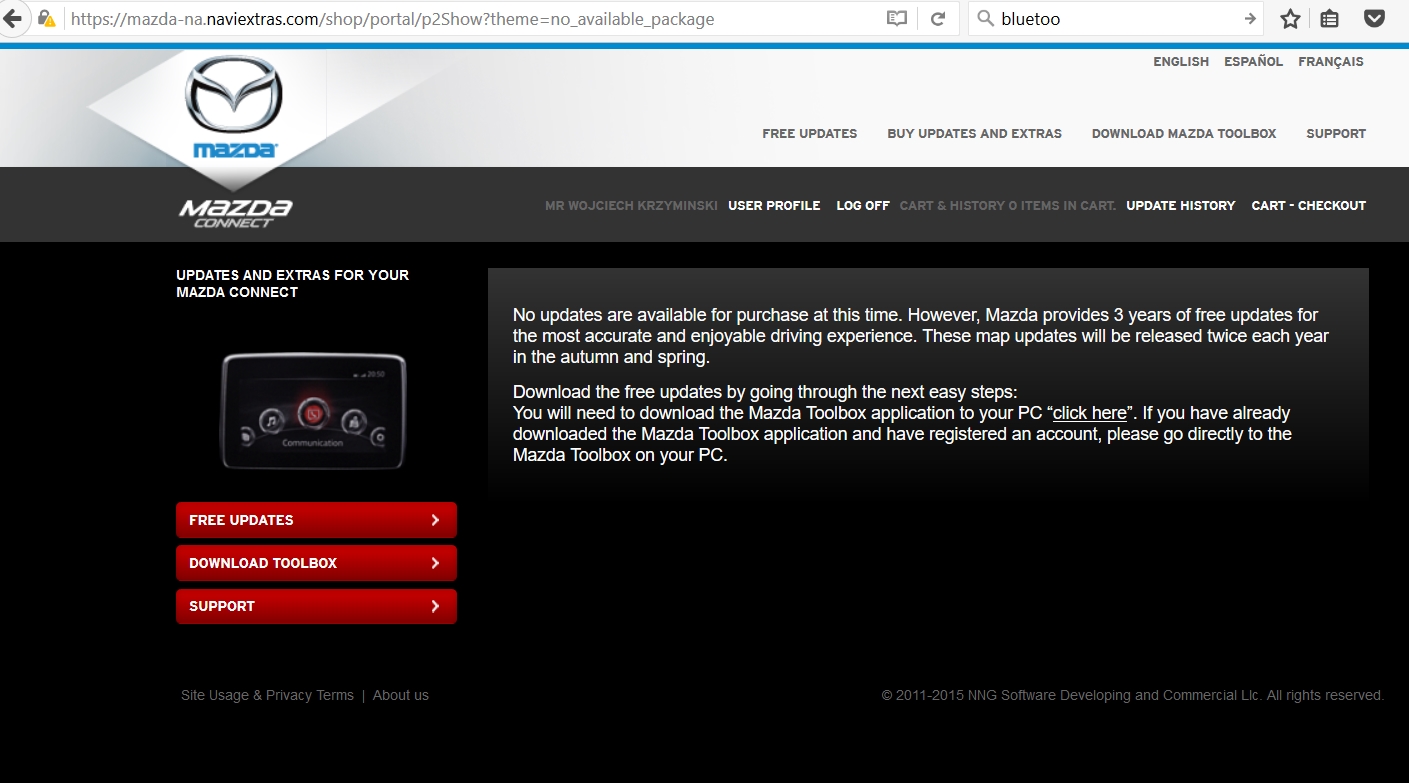Open the "click here" Toolbox download link

(1089, 413)
